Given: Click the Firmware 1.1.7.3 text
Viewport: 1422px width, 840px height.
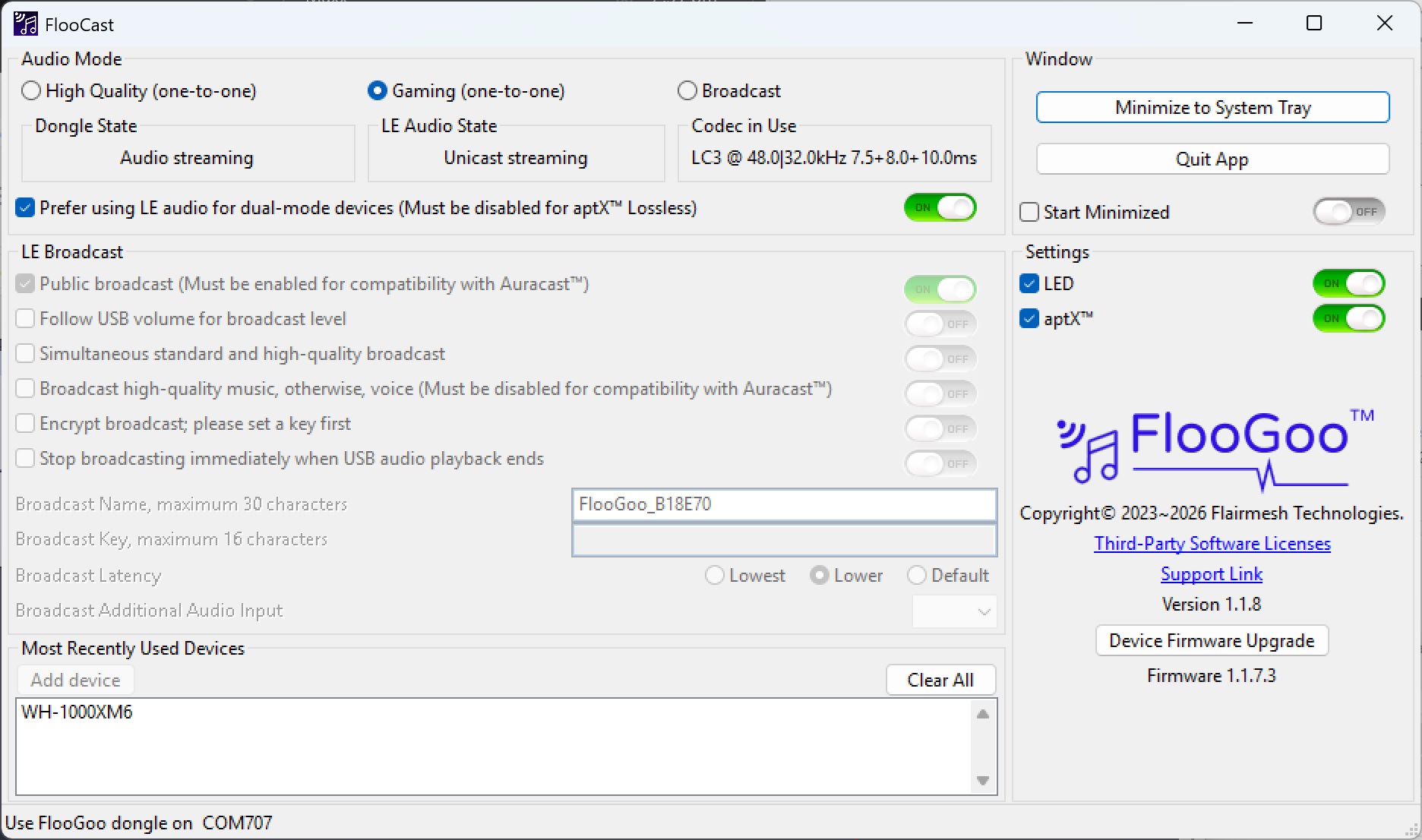Looking at the screenshot, I should pos(1212,676).
